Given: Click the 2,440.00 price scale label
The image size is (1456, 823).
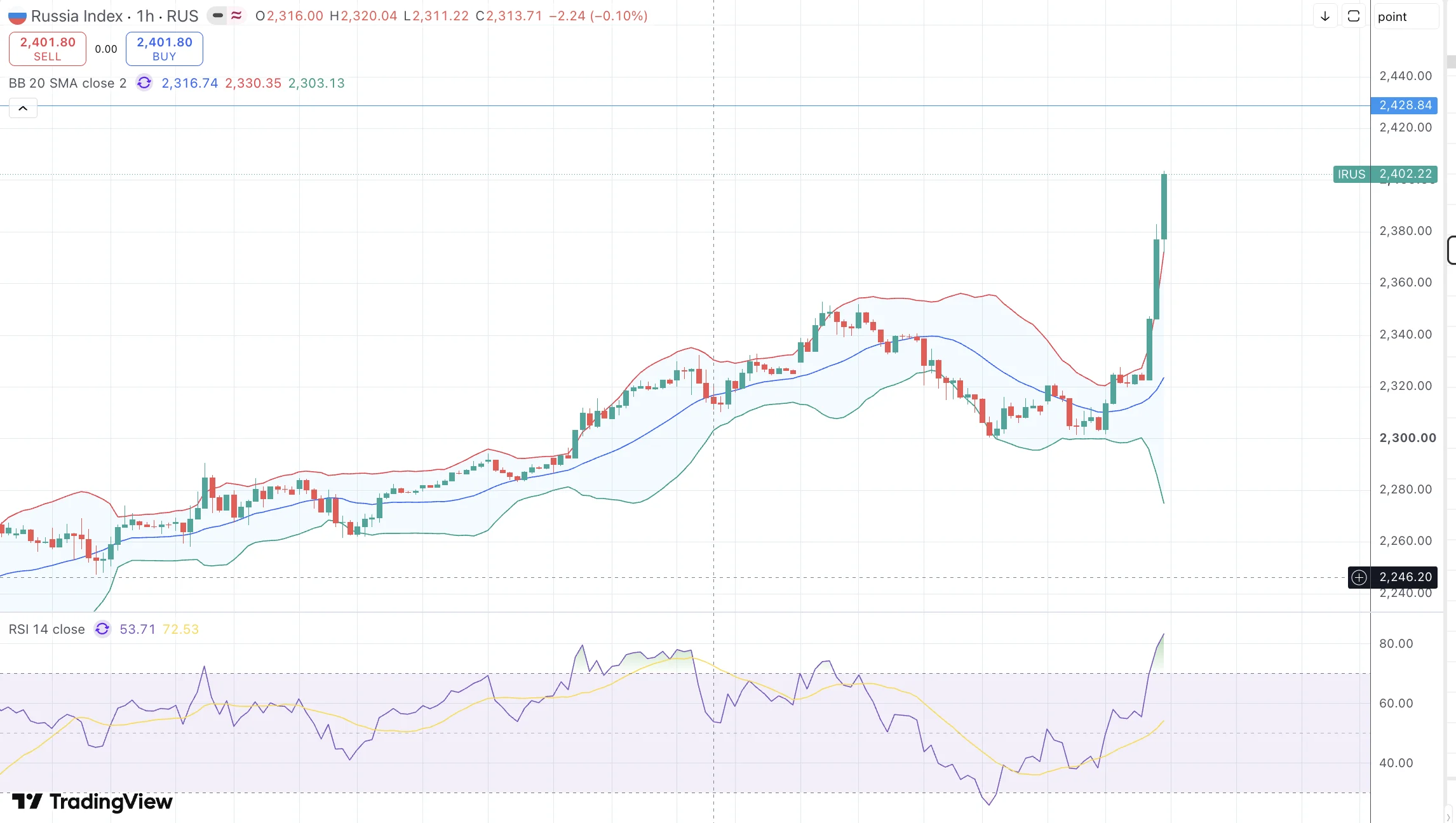Looking at the screenshot, I should [x=1406, y=76].
